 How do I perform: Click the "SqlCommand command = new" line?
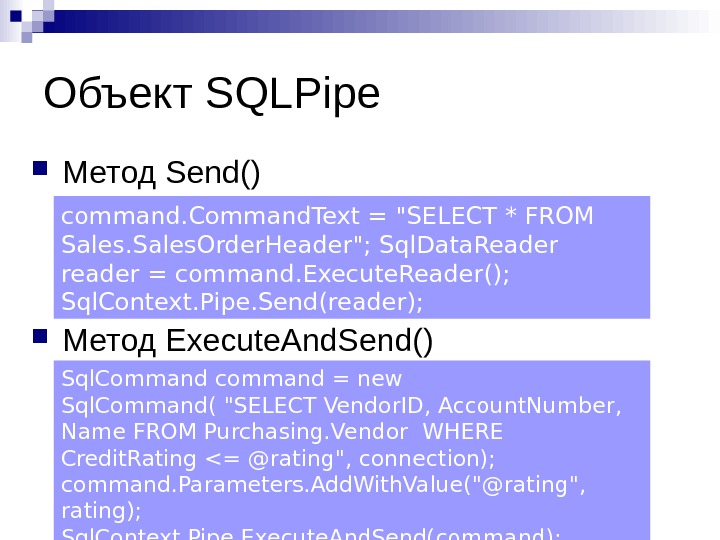pos(232,379)
